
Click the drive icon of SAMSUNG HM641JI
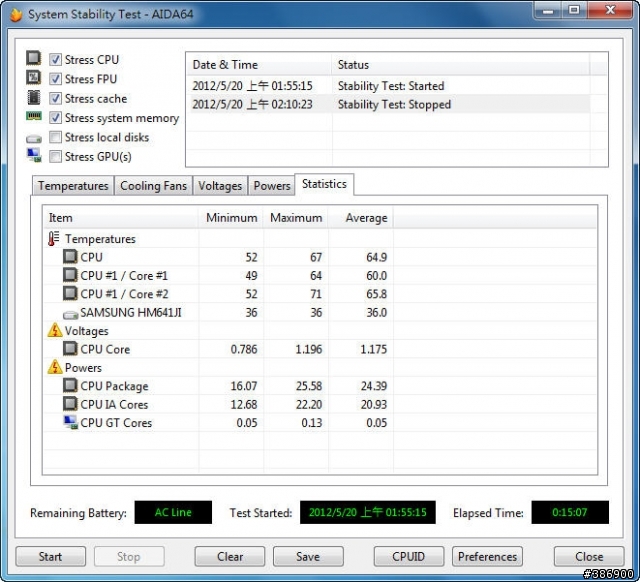(70, 315)
